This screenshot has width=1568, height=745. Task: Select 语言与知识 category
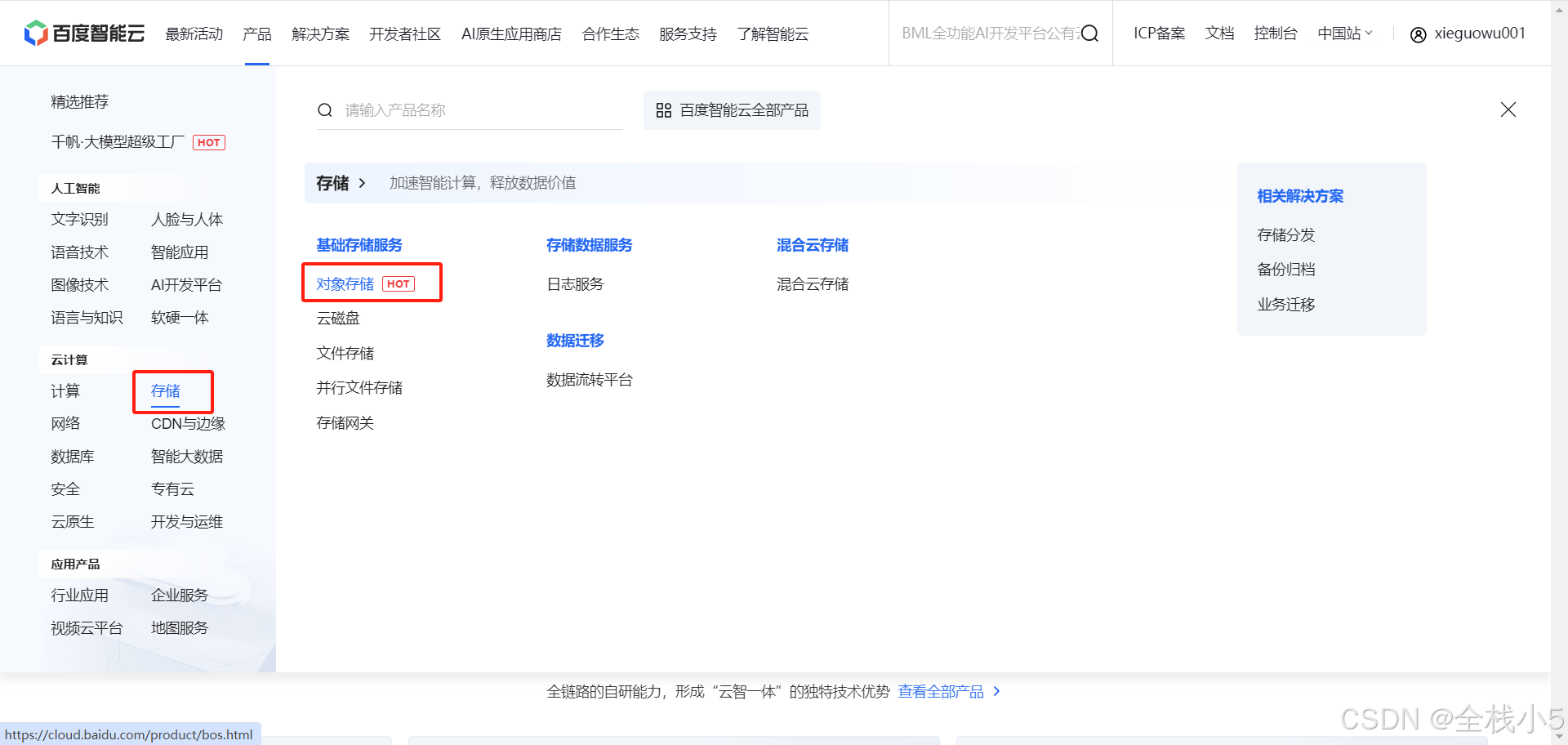[87, 318]
